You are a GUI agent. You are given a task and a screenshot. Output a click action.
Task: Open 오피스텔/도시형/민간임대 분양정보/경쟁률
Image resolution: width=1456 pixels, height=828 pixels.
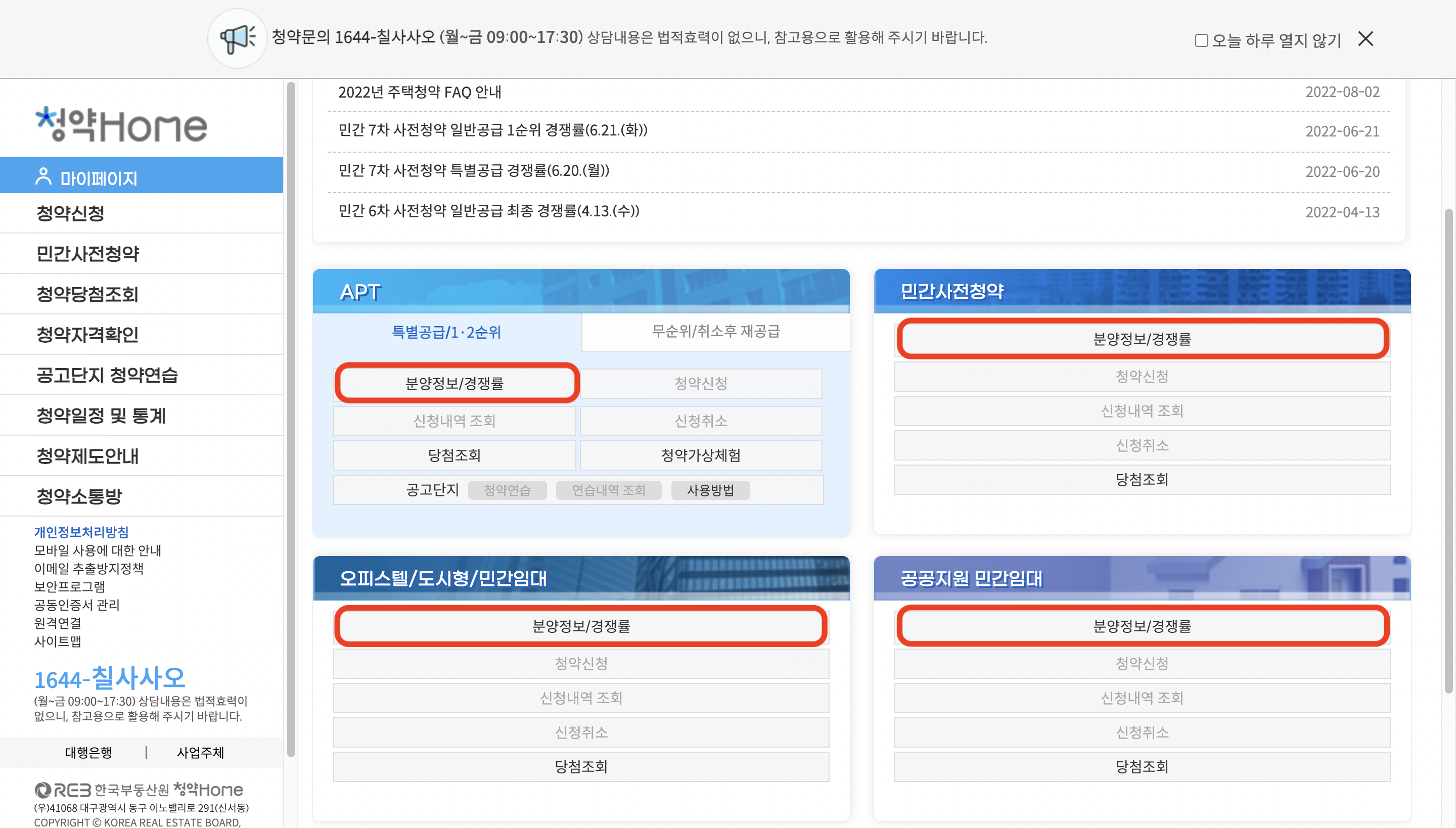(581, 626)
